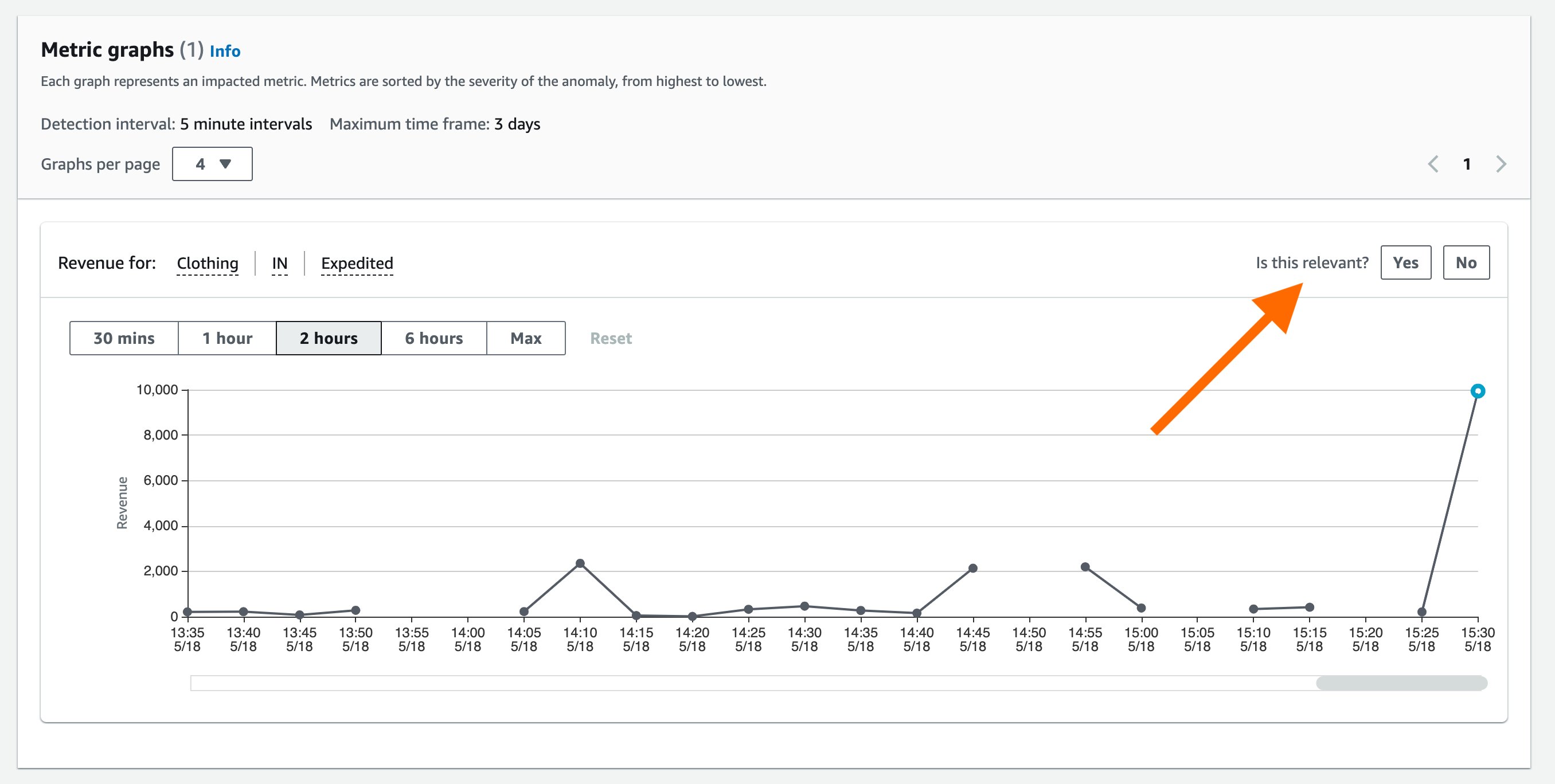Select 6 hours time range
Screen dimensions: 1555x784
click(x=433, y=338)
